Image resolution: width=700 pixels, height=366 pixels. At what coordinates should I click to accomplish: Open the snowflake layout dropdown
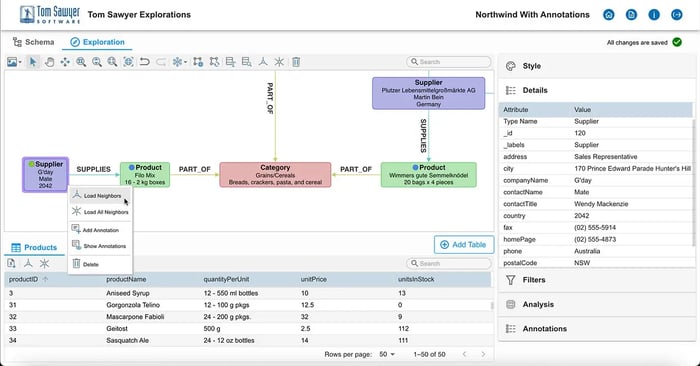[x=179, y=62]
